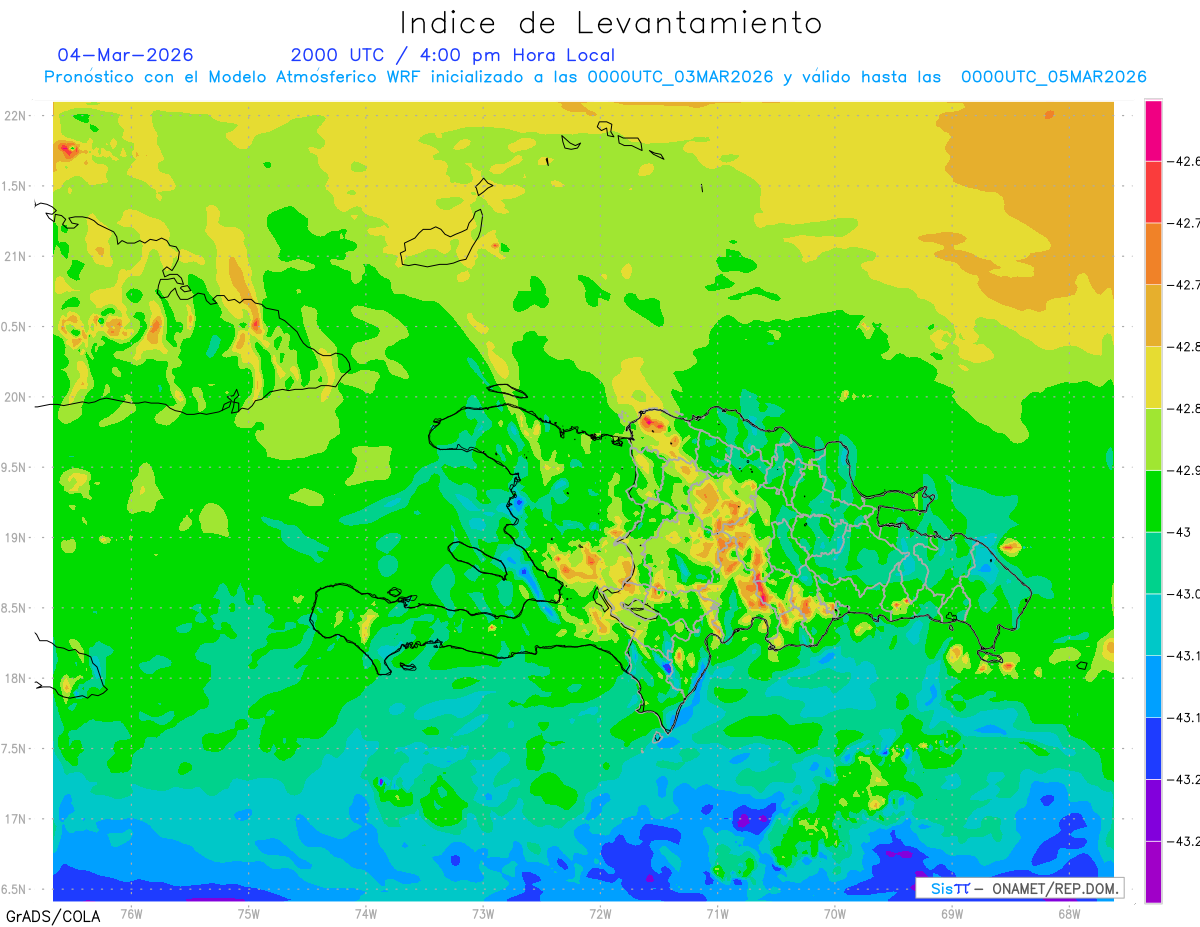
Task: Click the dark blue swatch in the color legend
Action: pos(1153,747)
